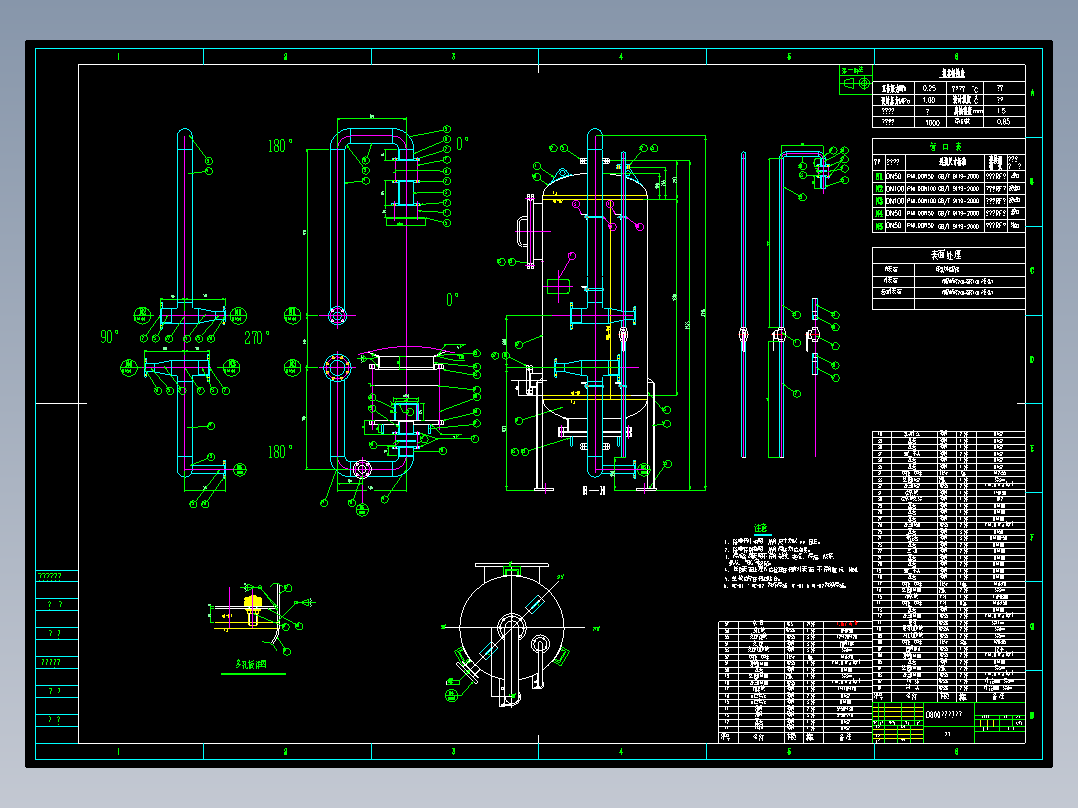Click the top border zone number 3
Image resolution: width=1078 pixels, height=808 pixels.
[453, 56]
